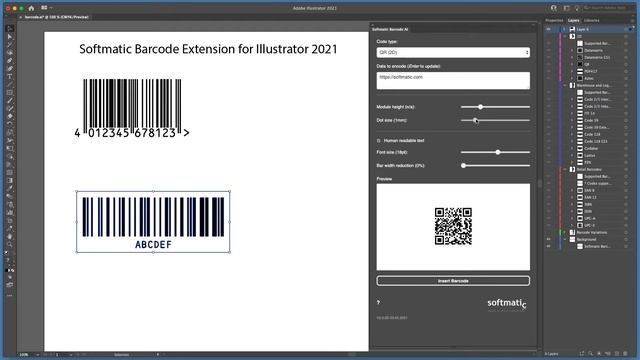Select the Scale tool
The width and height of the screenshot is (640, 360).
[10, 132]
